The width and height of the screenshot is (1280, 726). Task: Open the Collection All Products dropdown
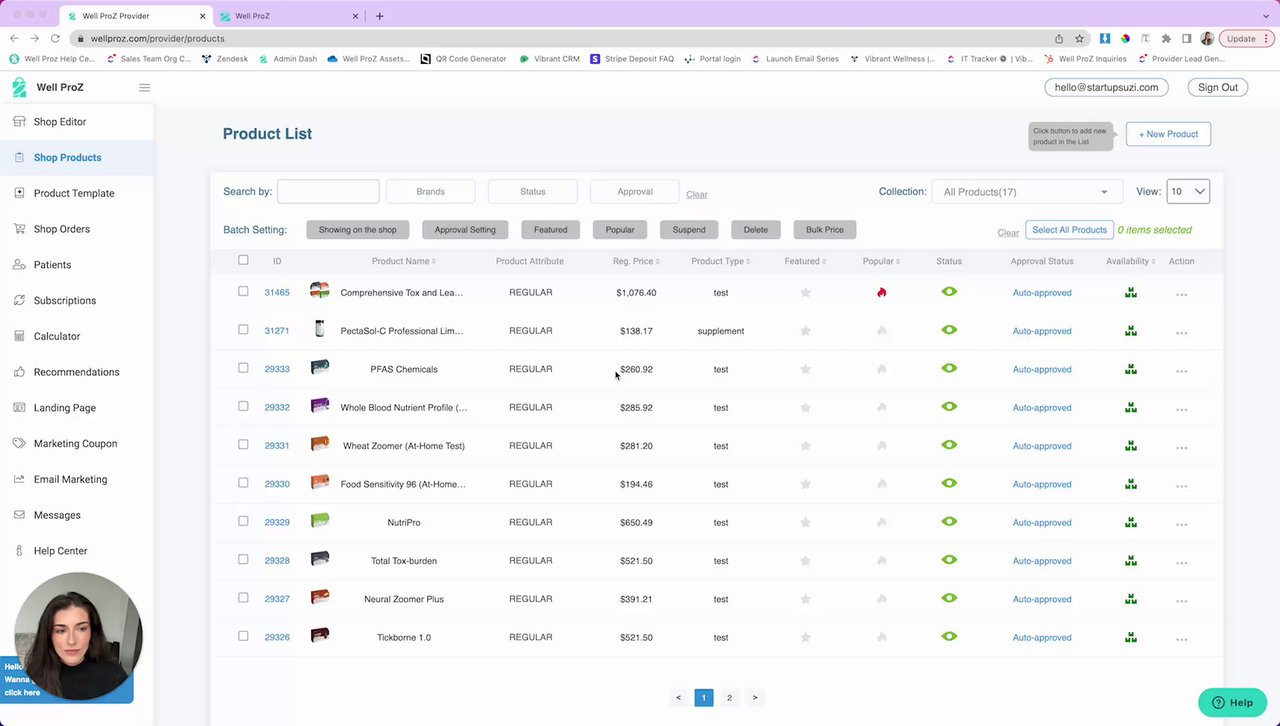coord(1025,192)
